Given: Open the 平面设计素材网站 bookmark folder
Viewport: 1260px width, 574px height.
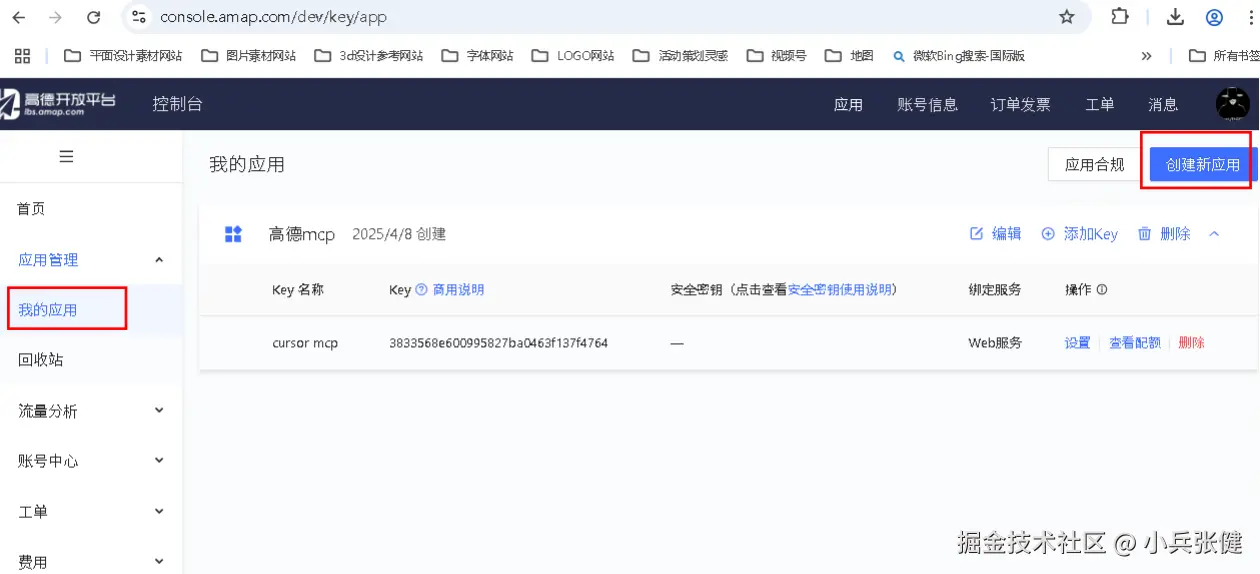Looking at the screenshot, I should 123,56.
